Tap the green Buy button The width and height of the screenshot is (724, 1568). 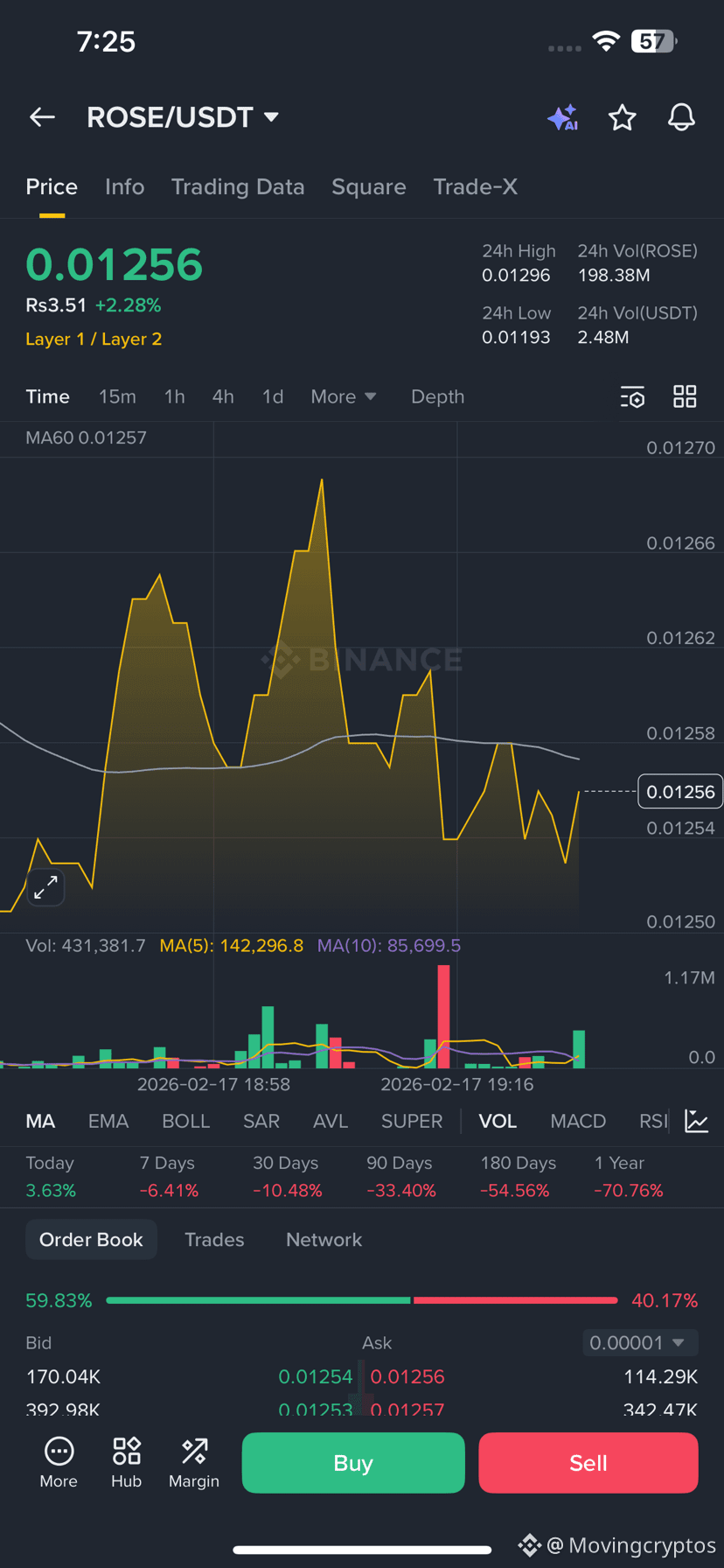pos(353,1463)
